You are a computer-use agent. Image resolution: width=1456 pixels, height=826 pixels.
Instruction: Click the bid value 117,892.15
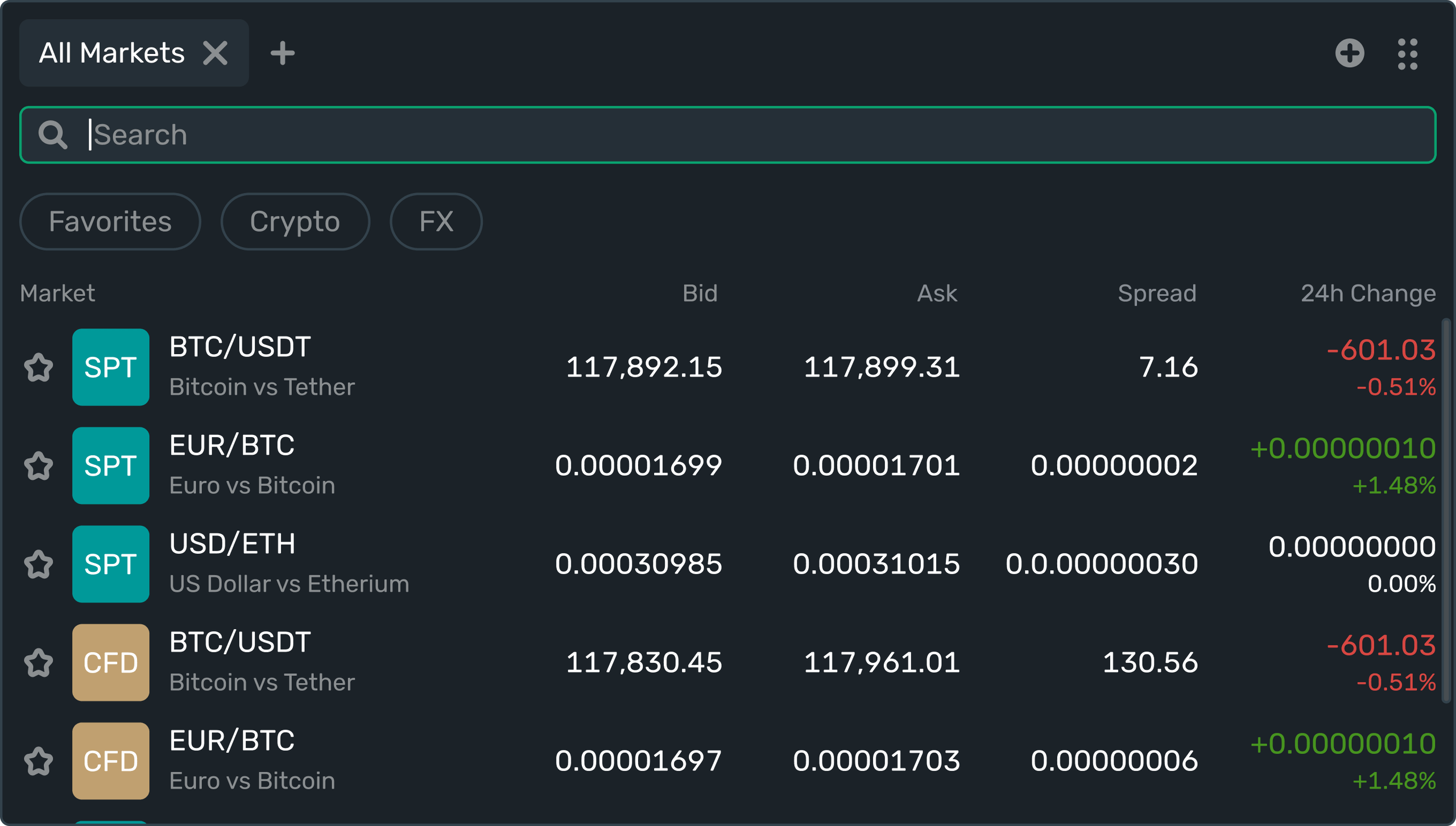coord(644,367)
